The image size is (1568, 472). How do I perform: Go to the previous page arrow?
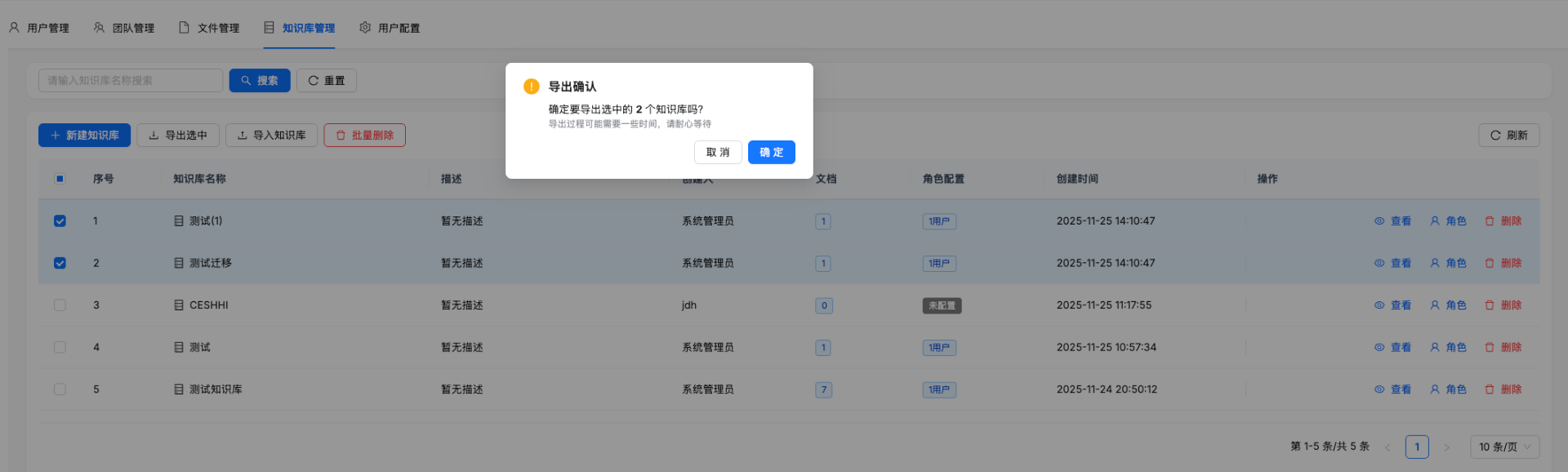(x=1388, y=448)
